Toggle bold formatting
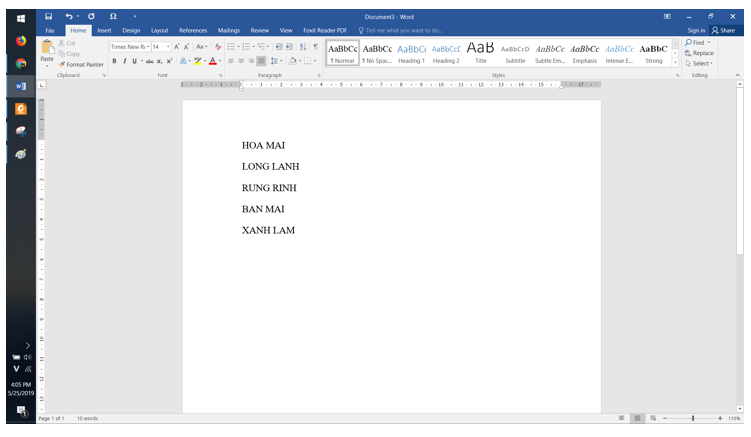The width and height of the screenshot is (751, 437). (114, 61)
